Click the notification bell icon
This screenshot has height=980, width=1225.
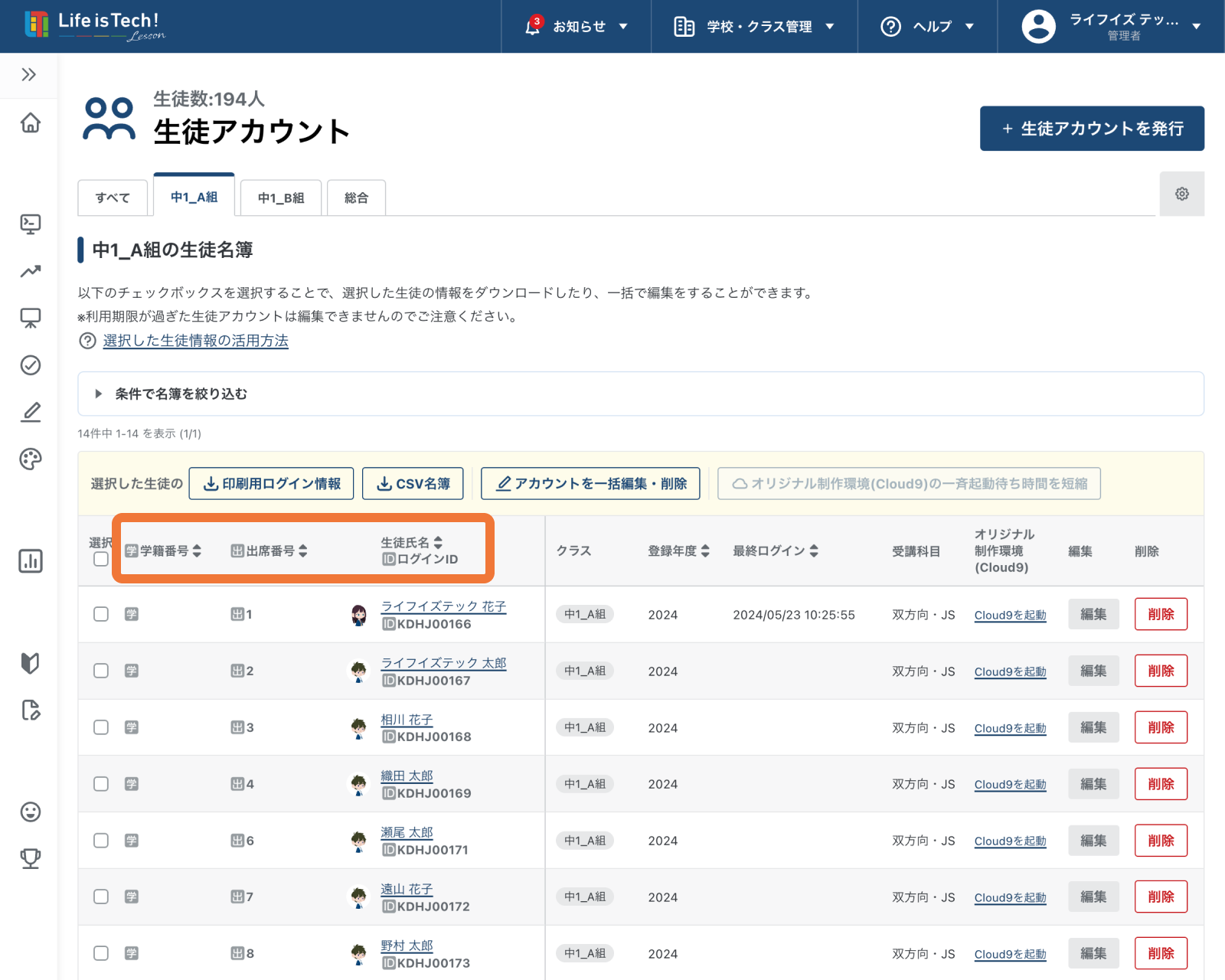pyautogui.click(x=533, y=27)
